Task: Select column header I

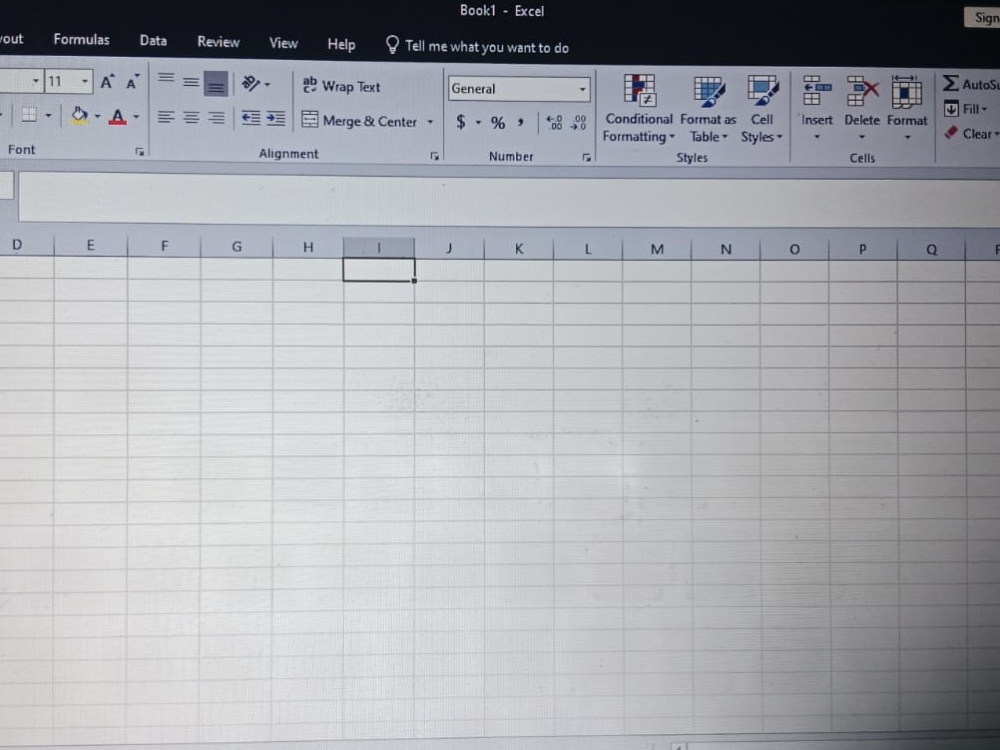Action: (379, 247)
